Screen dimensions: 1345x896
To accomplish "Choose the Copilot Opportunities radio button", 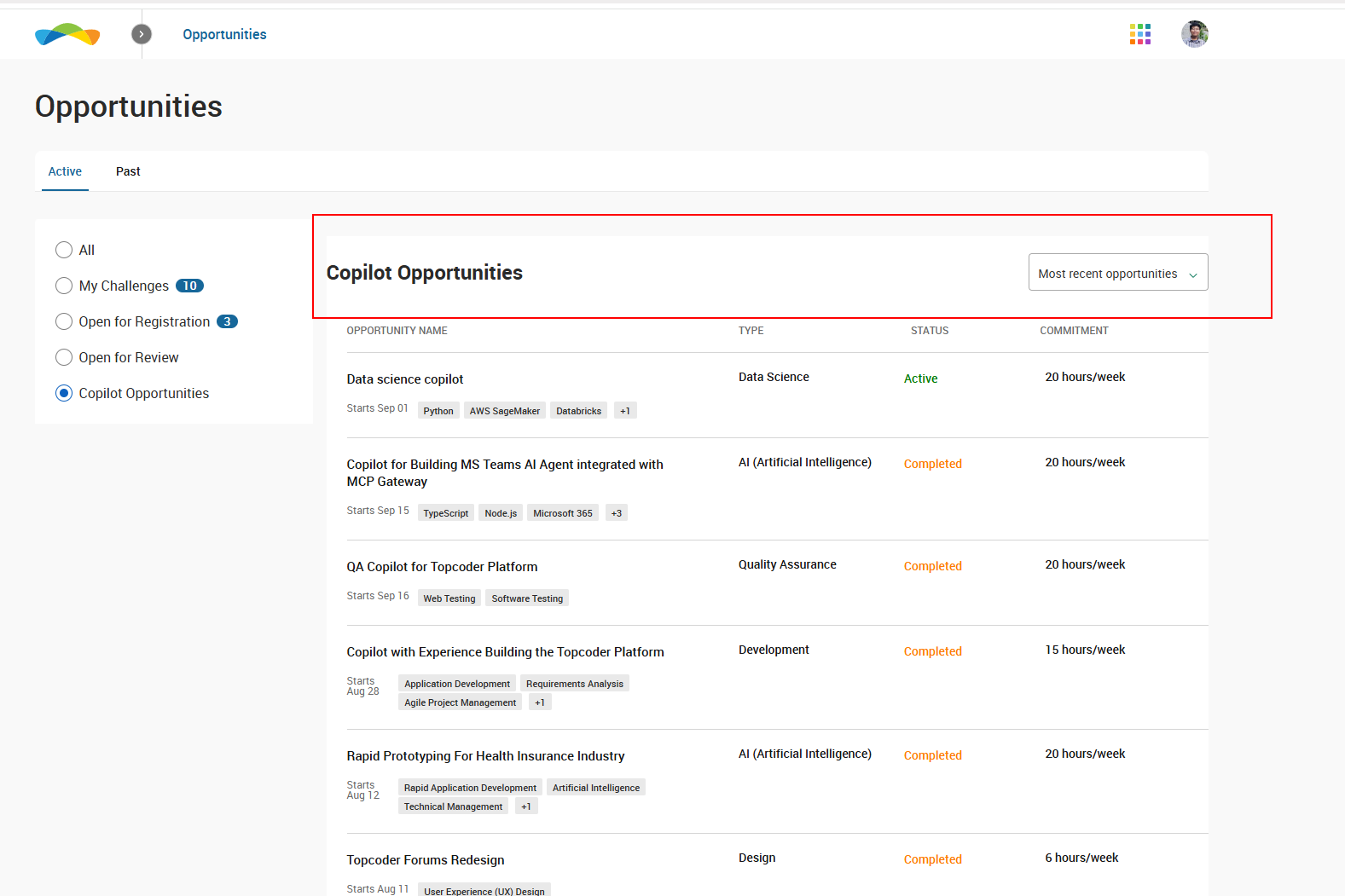I will point(64,393).
